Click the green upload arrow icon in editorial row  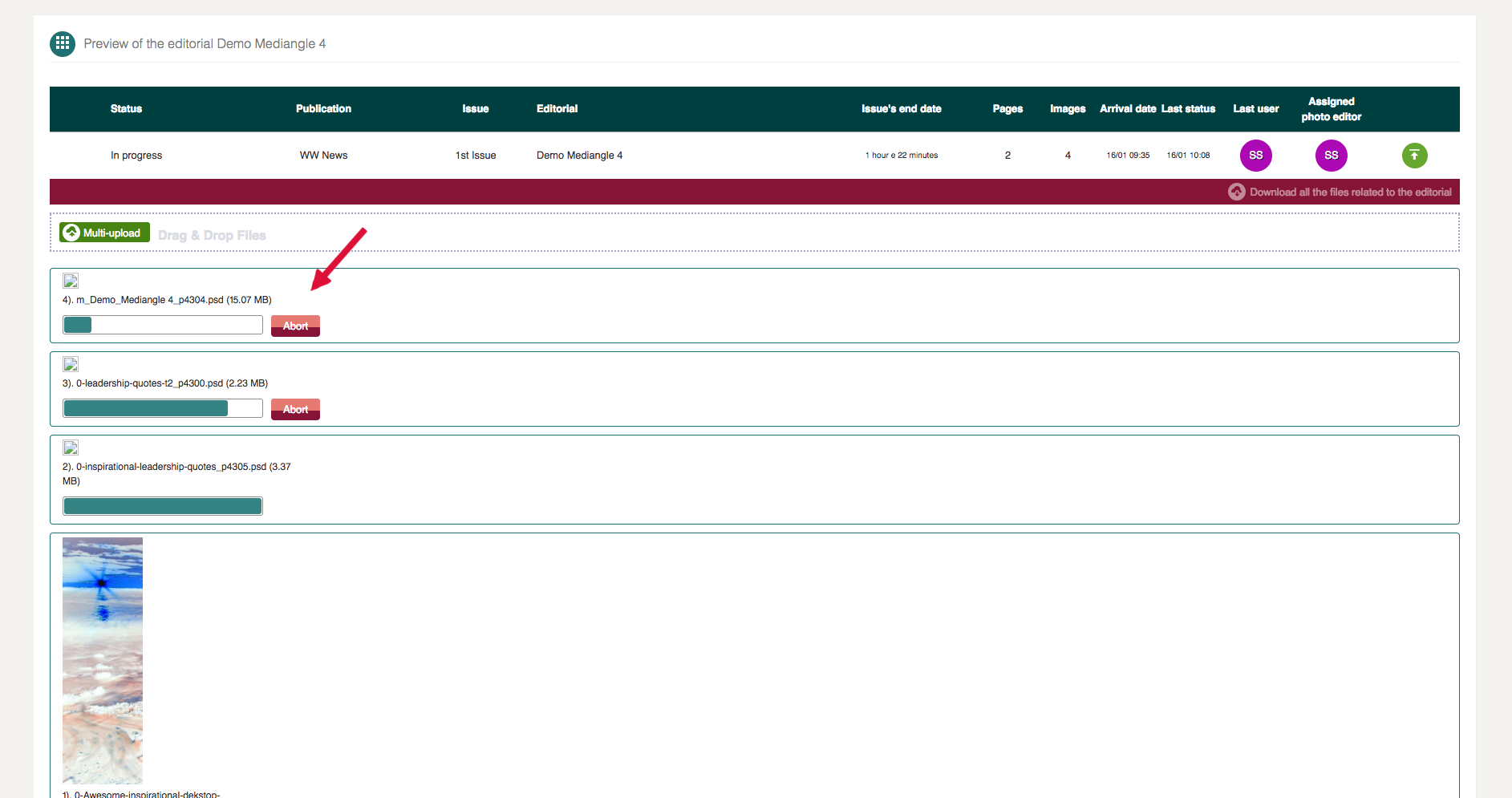click(1414, 155)
